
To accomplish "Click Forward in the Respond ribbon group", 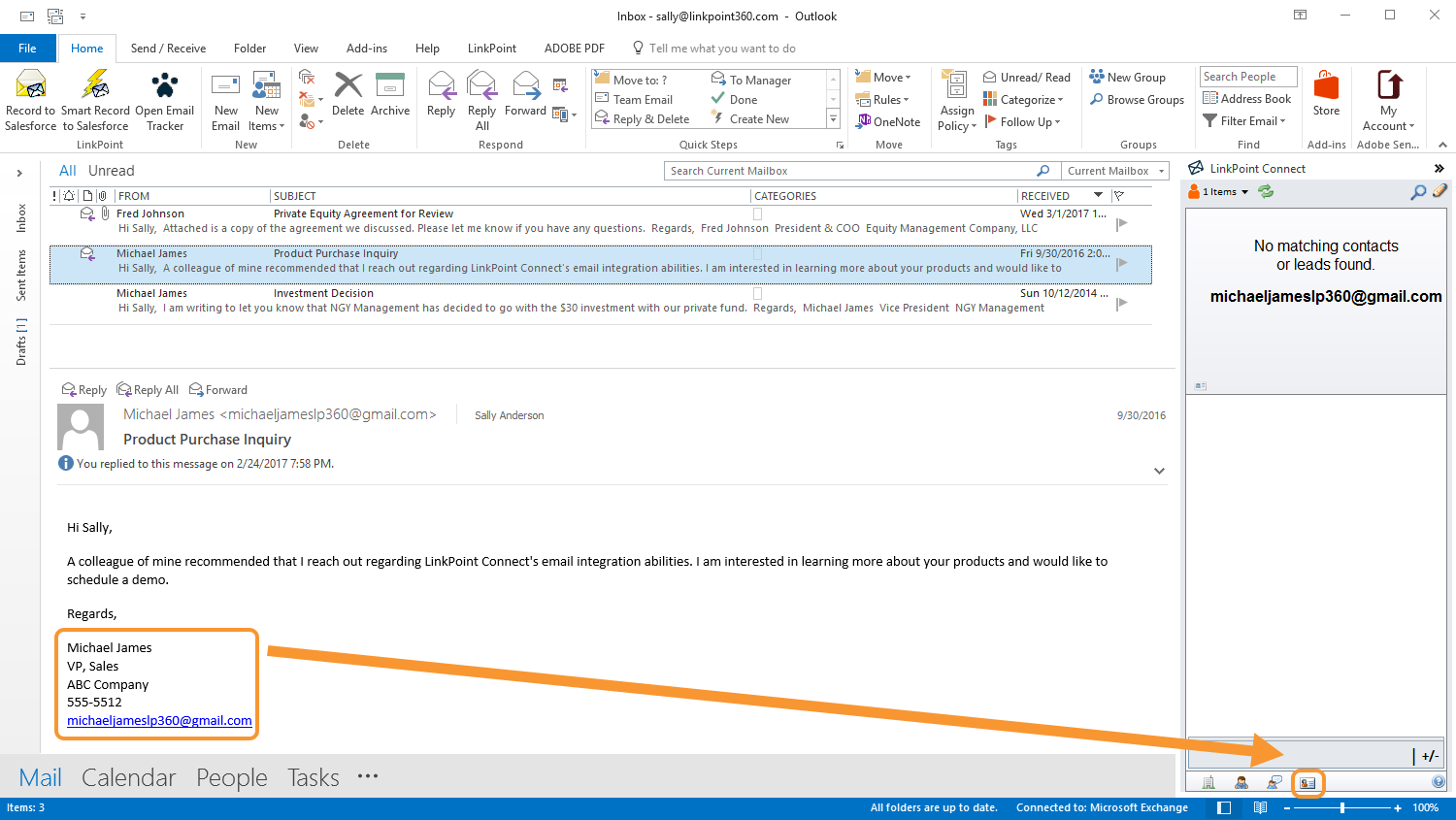I will 525,94.
